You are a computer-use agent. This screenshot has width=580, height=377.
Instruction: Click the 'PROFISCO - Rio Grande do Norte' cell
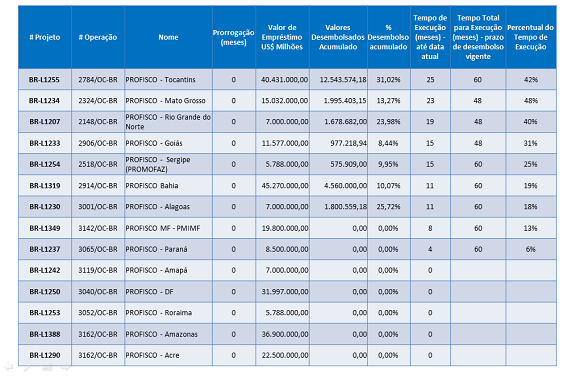coord(168,122)
